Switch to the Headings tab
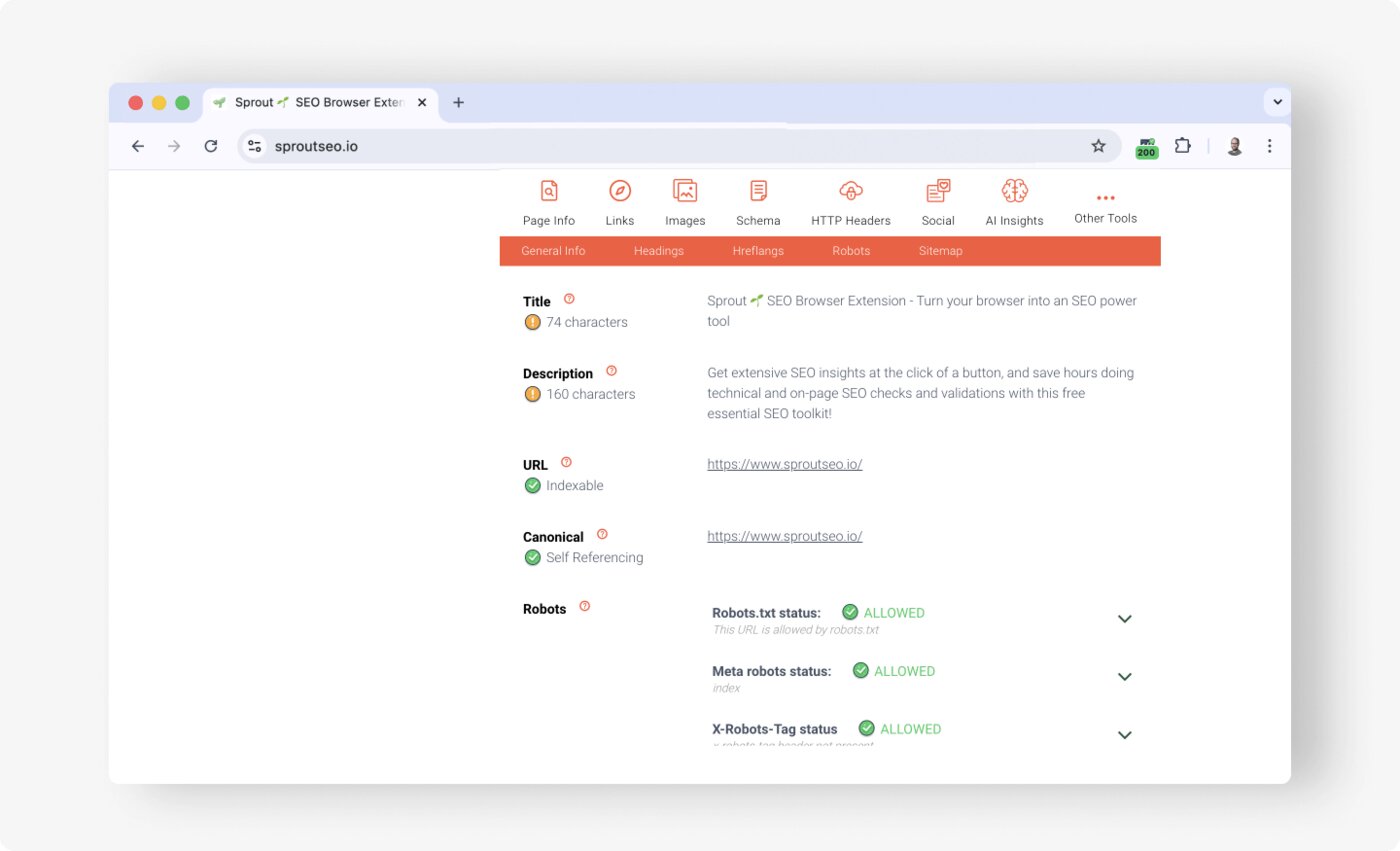This screenshot has height=851, width=1400. [x=658, y=250]
